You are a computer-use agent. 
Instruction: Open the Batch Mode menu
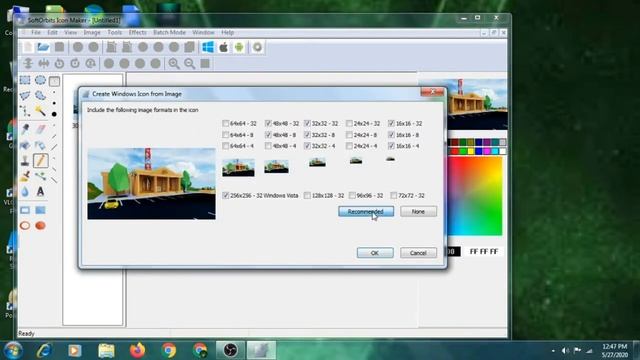[x=169, y=32]
